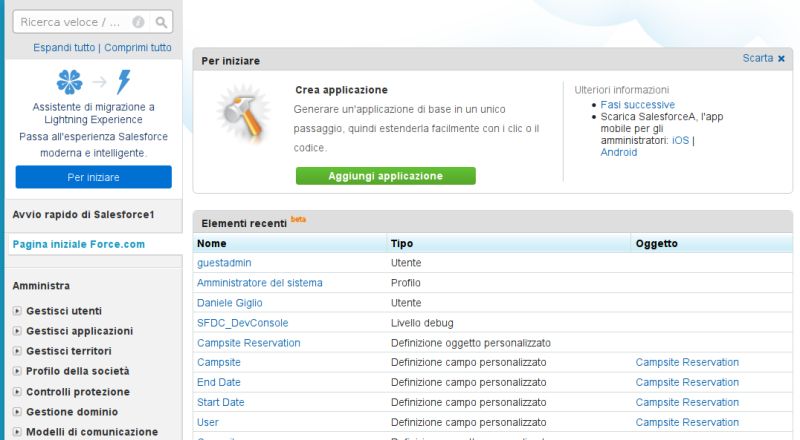Click the hammer Crea applicazione icon
This screenshot has width=800, height=440.
pos(244,115)
